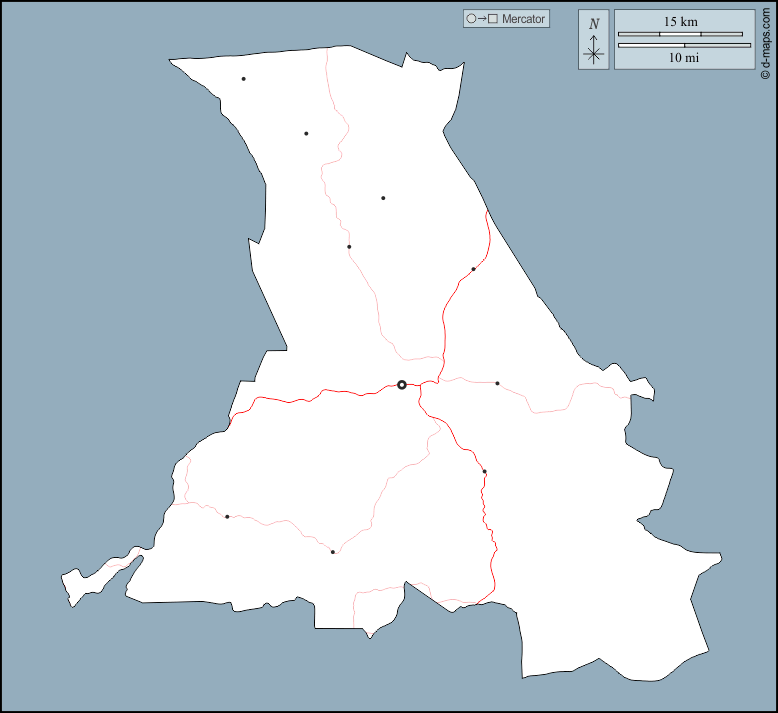Select the ringed capital city marker
This screenshot has height=713, width=778.
pos(402,384)
